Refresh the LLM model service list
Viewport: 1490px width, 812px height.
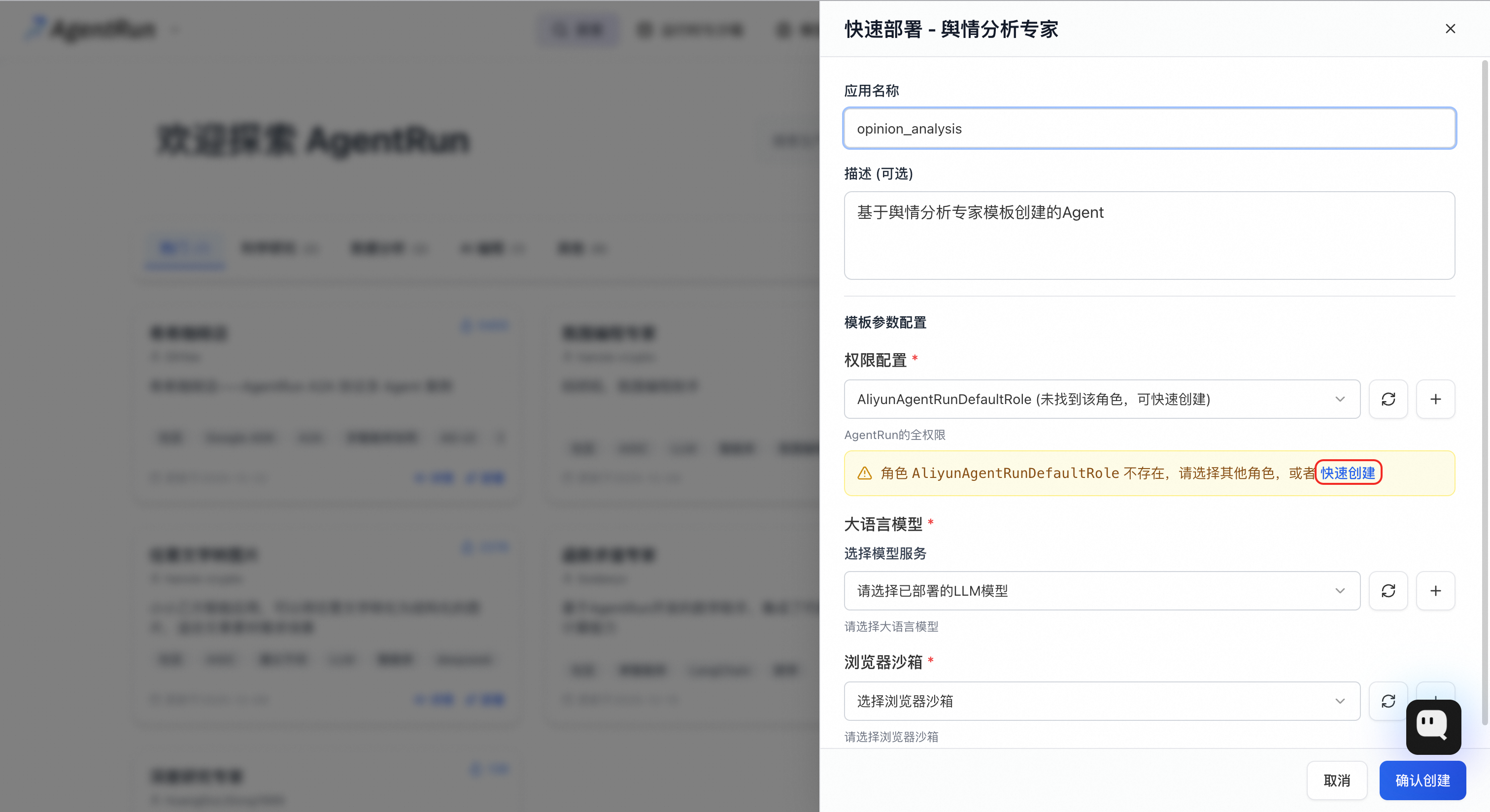pyautogui.click(x=1388, y=590)
